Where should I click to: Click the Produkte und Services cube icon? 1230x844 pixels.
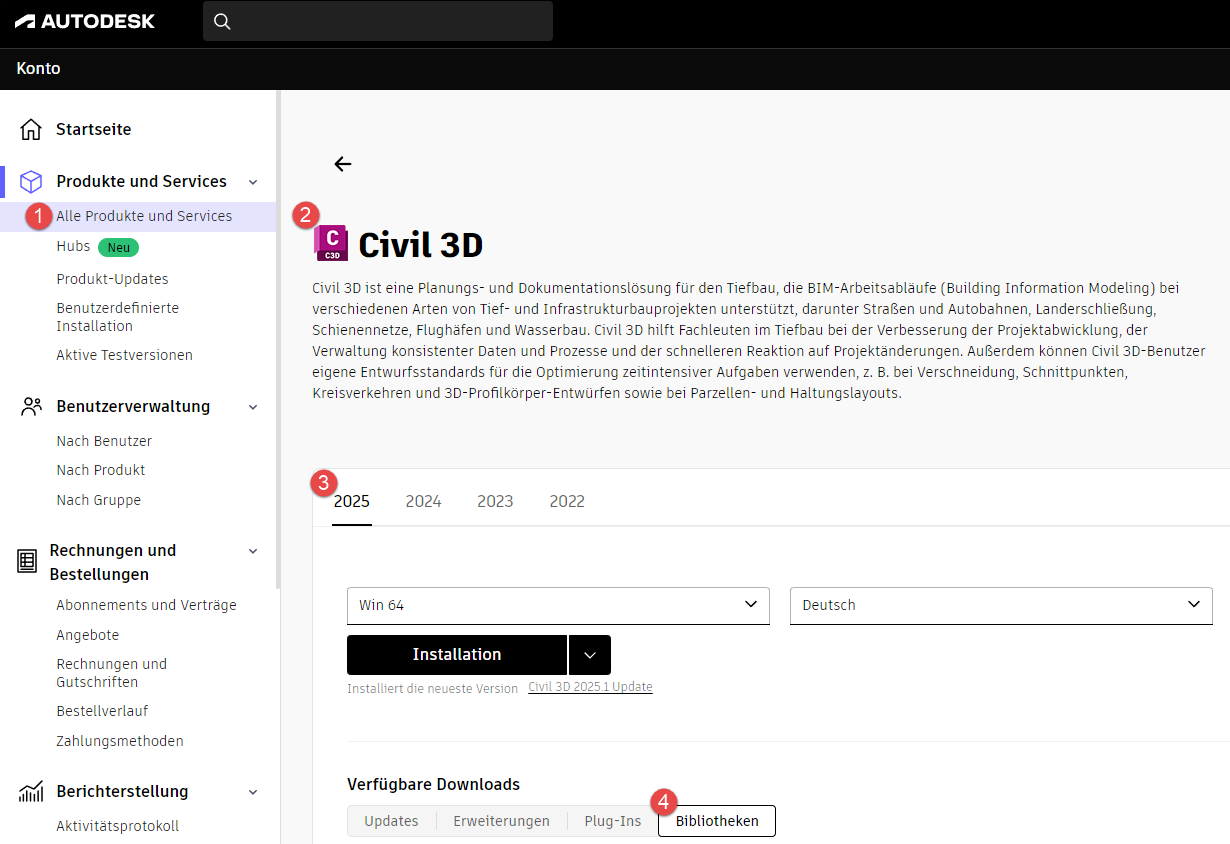click(31, 181)
